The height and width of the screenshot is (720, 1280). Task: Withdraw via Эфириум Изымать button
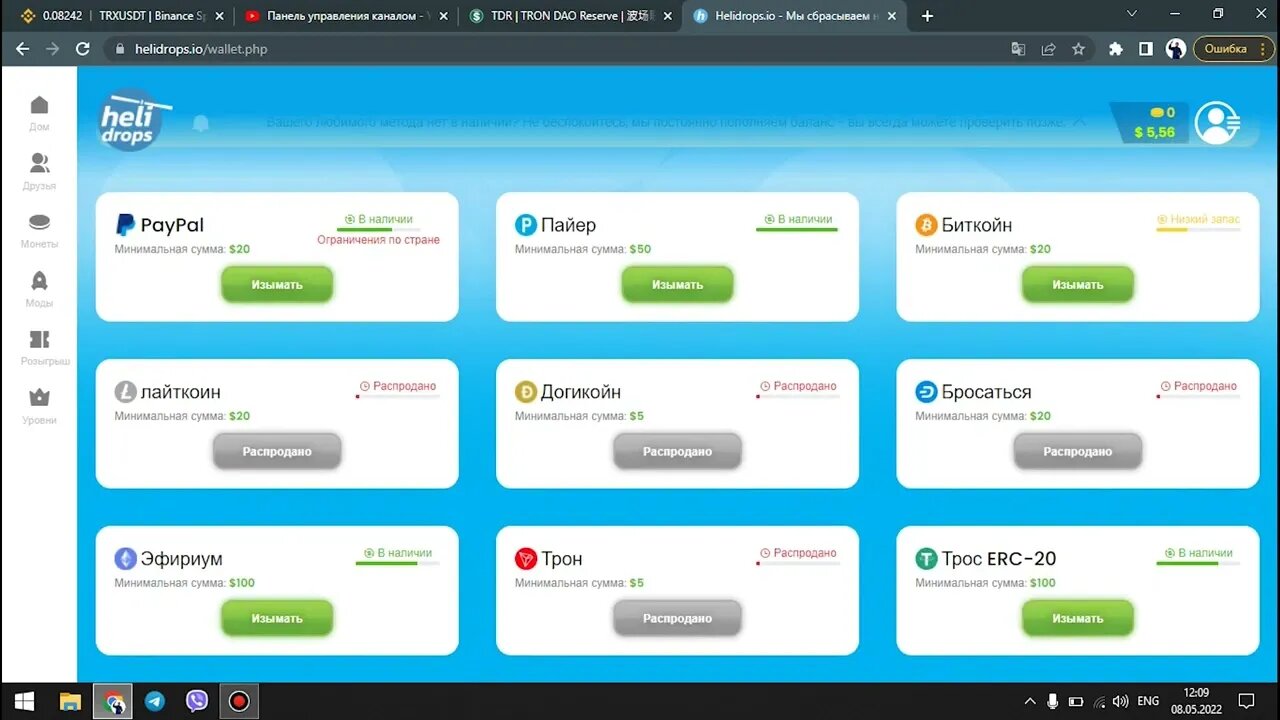point(277,619)
